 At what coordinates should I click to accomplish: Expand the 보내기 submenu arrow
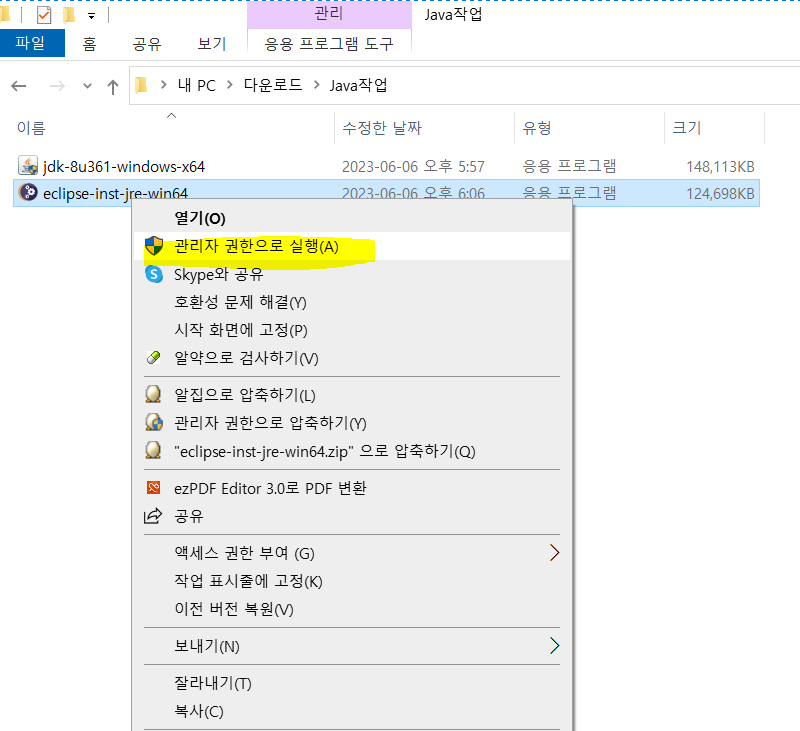[555, 646]
